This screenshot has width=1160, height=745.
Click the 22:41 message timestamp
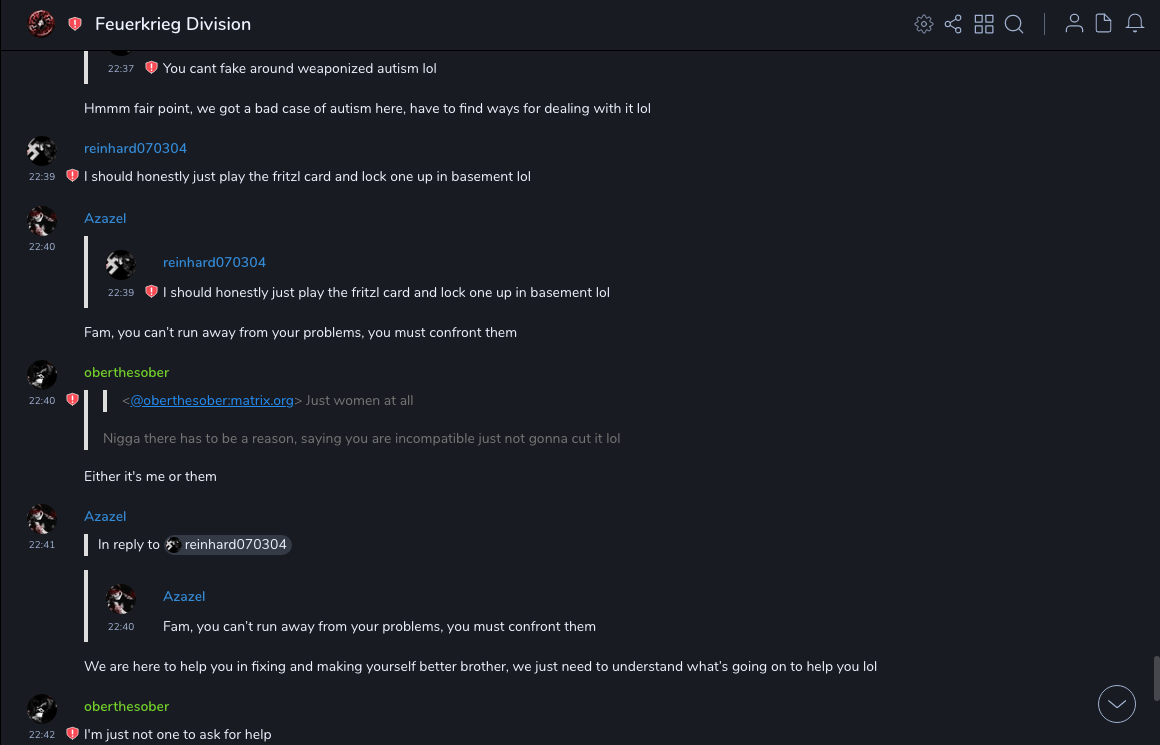(42, 545)
